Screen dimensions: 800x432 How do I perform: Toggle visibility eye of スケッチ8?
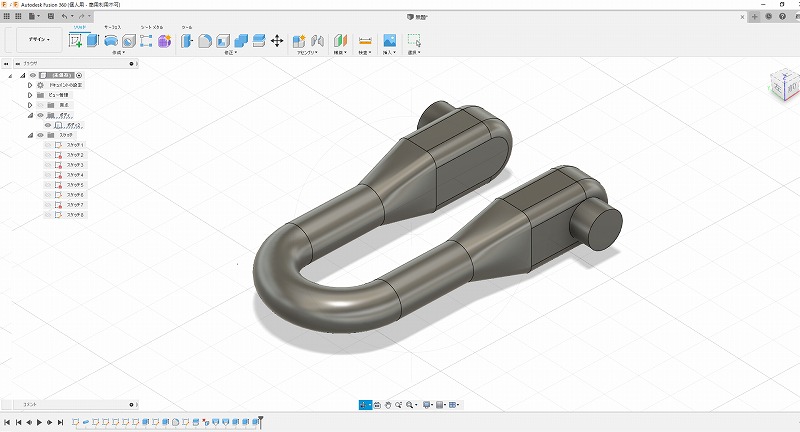(47, 215)
